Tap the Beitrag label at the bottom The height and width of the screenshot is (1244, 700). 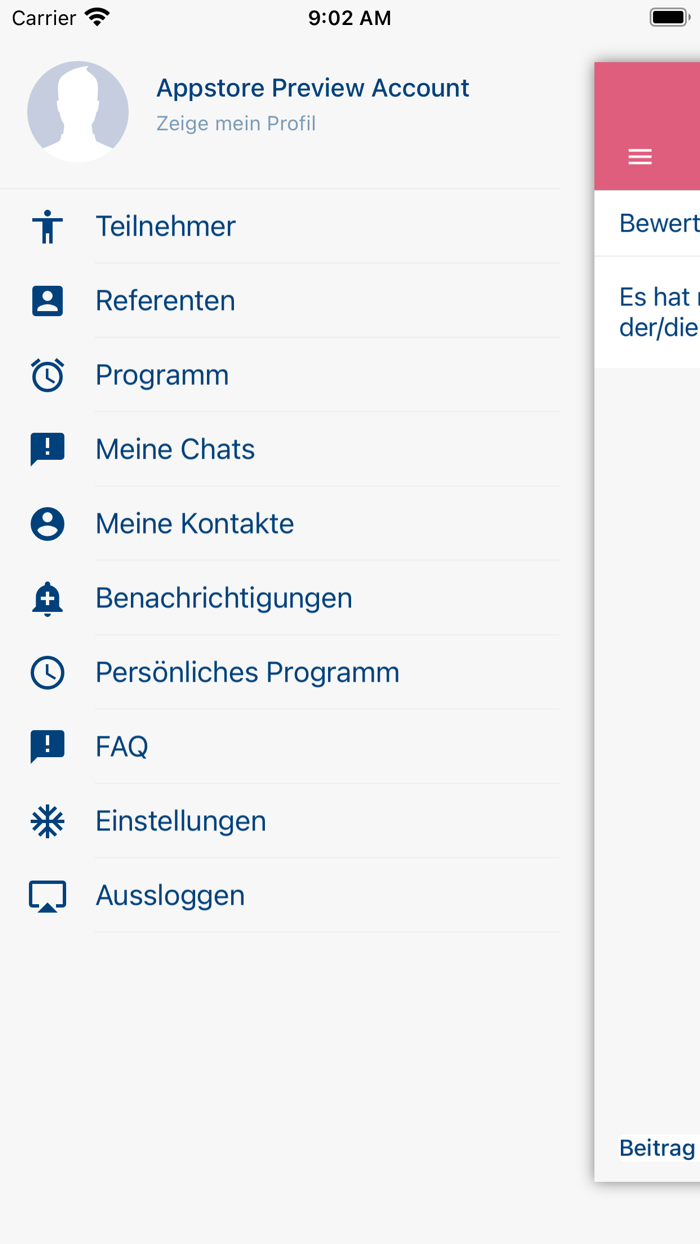coord(657,1148)
